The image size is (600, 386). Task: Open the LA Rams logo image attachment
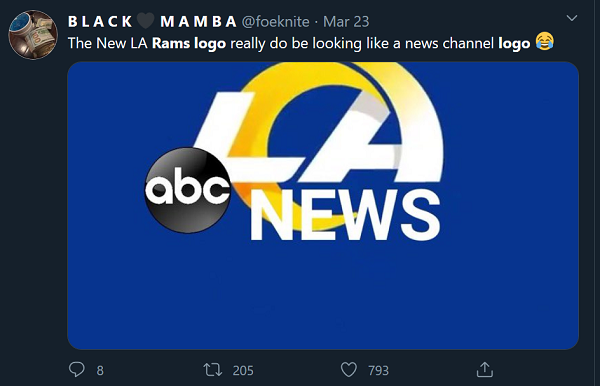[323, 206]
